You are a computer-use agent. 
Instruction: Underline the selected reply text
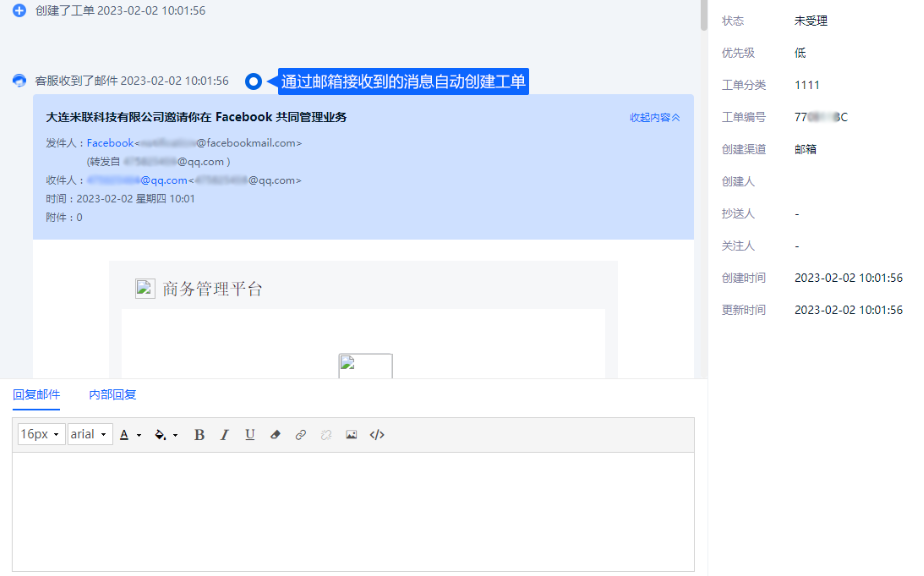pos(250,435)
